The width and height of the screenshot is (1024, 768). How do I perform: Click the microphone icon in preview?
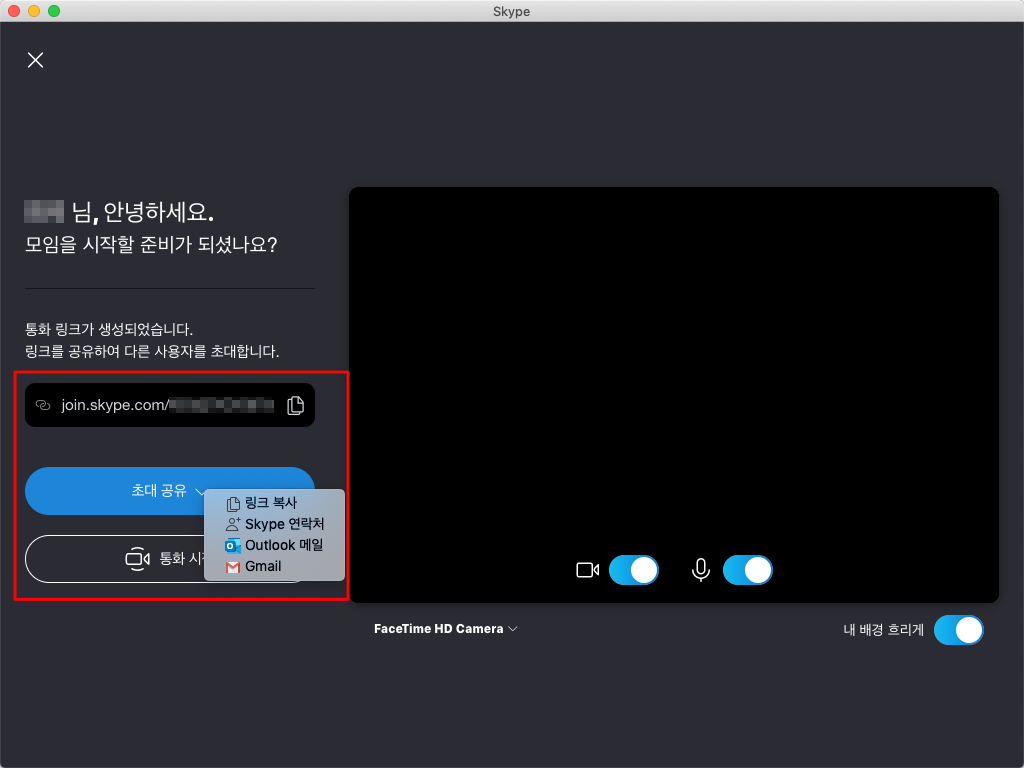point(701,570)
